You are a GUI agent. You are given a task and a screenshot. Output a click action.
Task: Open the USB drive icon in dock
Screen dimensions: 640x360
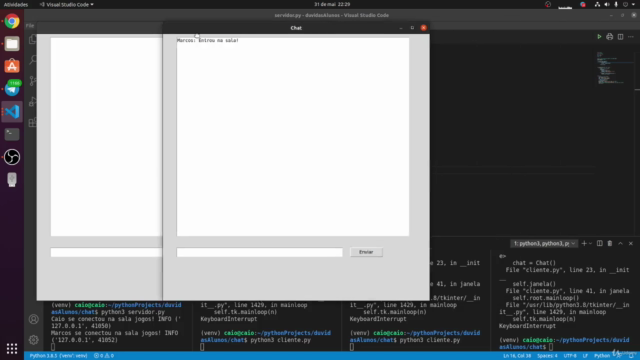pos(12,179)
